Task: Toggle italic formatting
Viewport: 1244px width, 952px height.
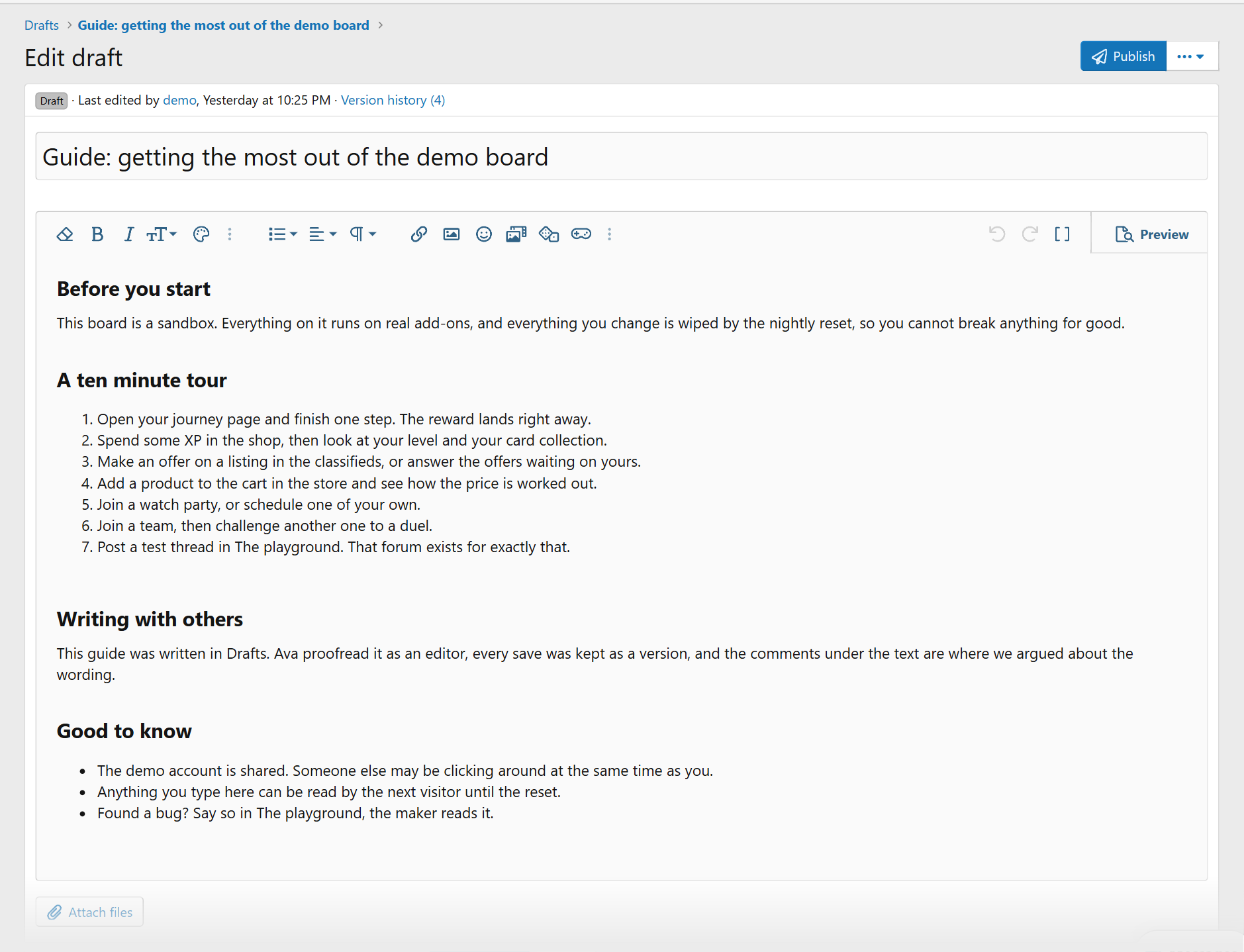Action: pyautogui.click(x=129, y=234)
